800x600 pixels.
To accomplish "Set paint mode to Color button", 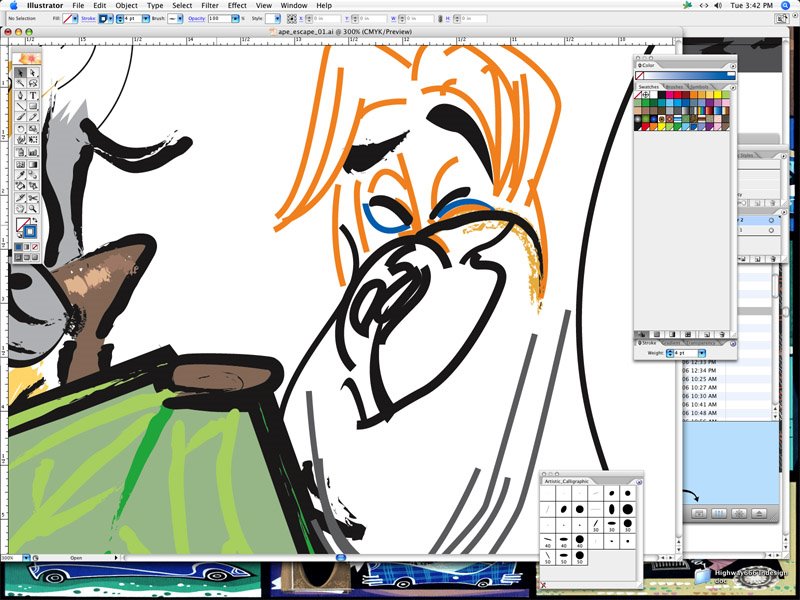I will [x=18, y=246].
